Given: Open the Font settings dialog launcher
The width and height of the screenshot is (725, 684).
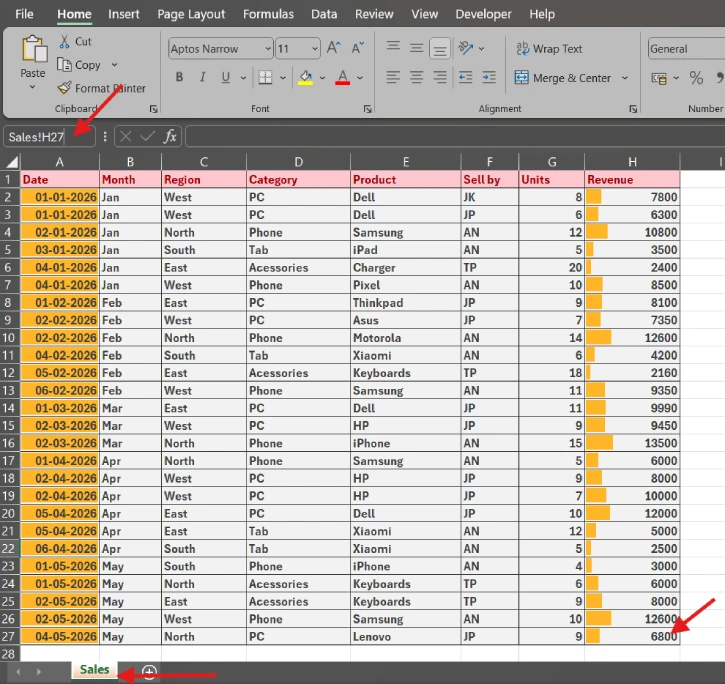Looking at the screenshot, I should (x=368, y=109).
